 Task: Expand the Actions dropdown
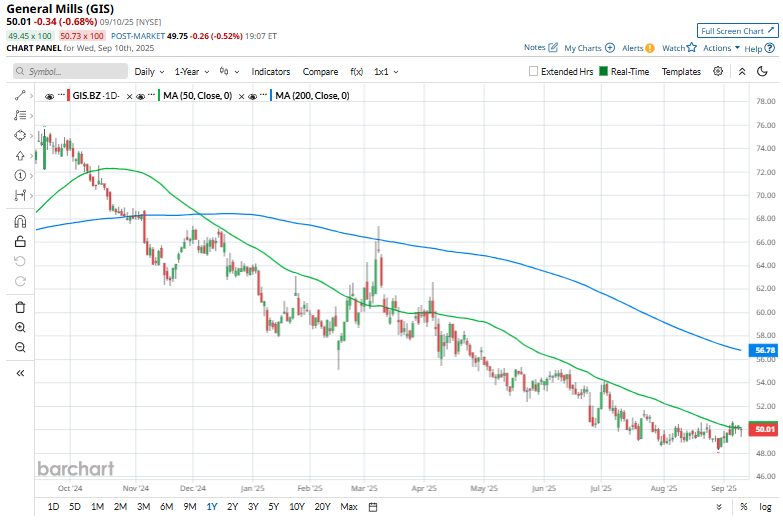(721, 48)
